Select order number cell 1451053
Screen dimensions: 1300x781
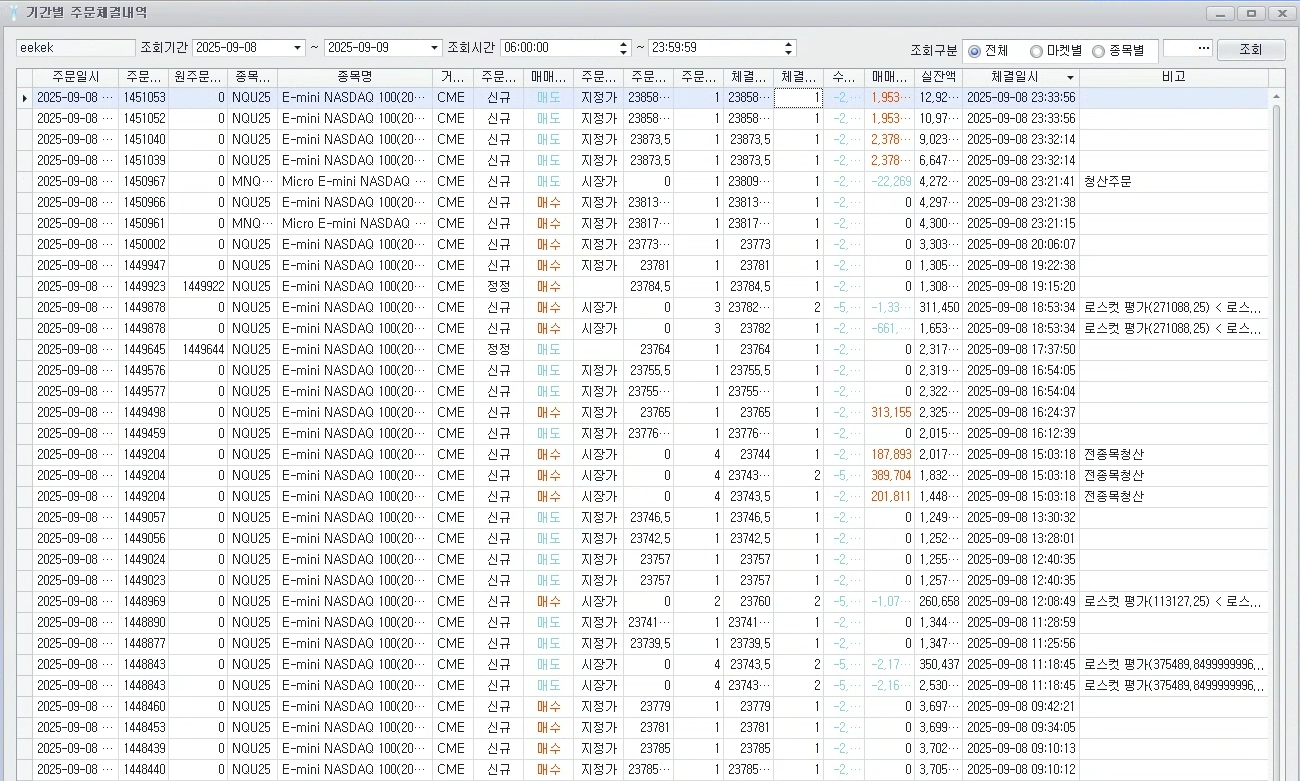[143, 98]
